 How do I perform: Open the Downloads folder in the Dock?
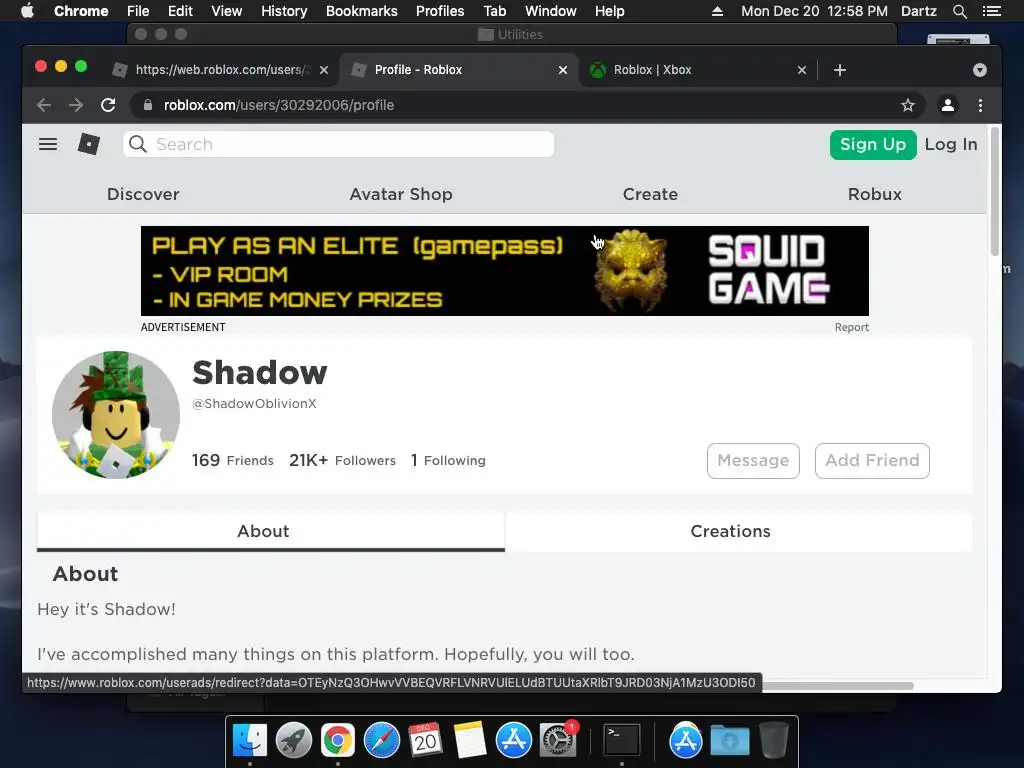click(x=729, y=740)
